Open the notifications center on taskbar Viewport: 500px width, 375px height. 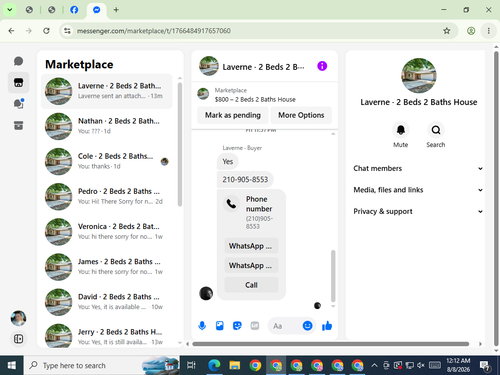click(x=484, y=366)
